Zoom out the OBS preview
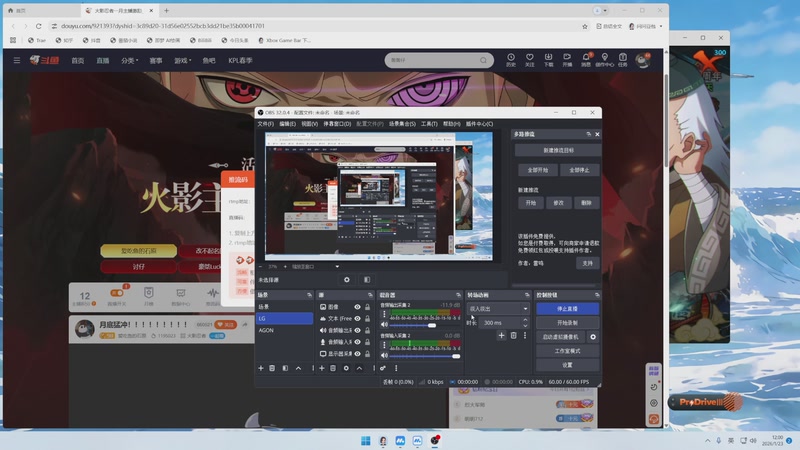This screenshot has height=450, width=800. pos(260,266)
